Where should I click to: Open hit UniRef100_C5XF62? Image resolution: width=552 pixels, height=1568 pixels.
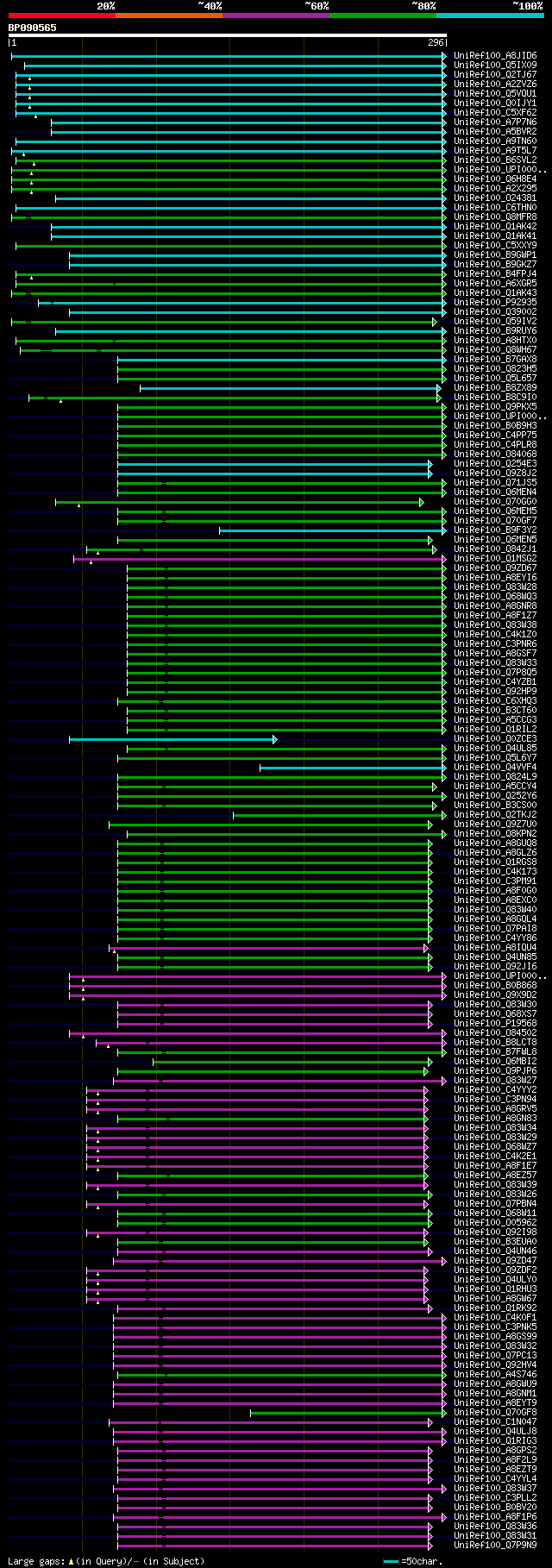click(495, 113)
